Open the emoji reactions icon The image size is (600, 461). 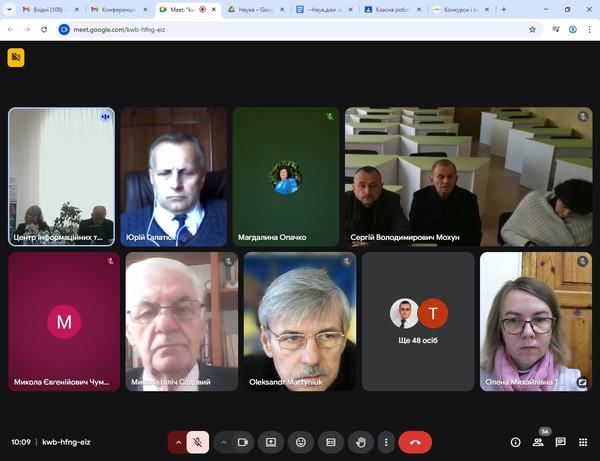300,441
